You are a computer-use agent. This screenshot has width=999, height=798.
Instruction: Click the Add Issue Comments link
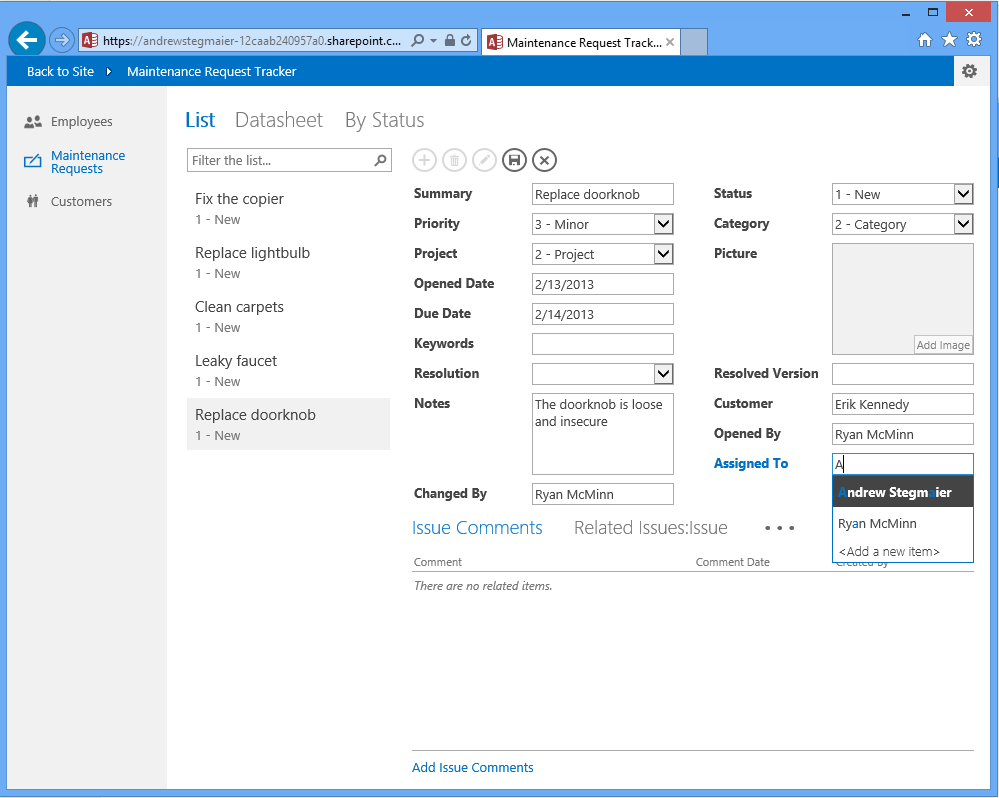[472, 768]
